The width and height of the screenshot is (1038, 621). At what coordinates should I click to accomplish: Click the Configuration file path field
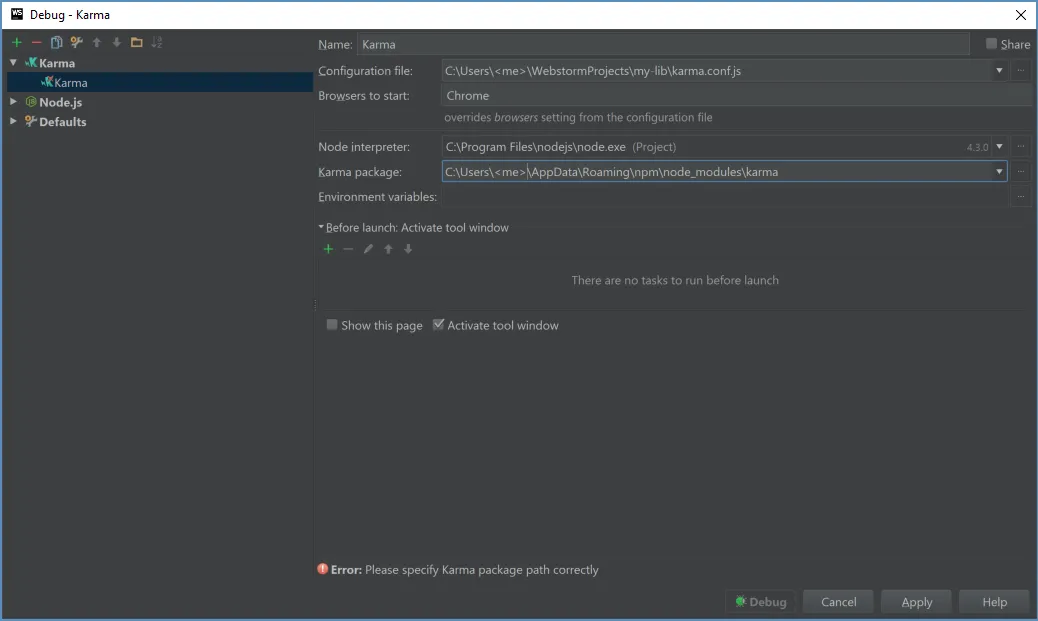(718, 70)
